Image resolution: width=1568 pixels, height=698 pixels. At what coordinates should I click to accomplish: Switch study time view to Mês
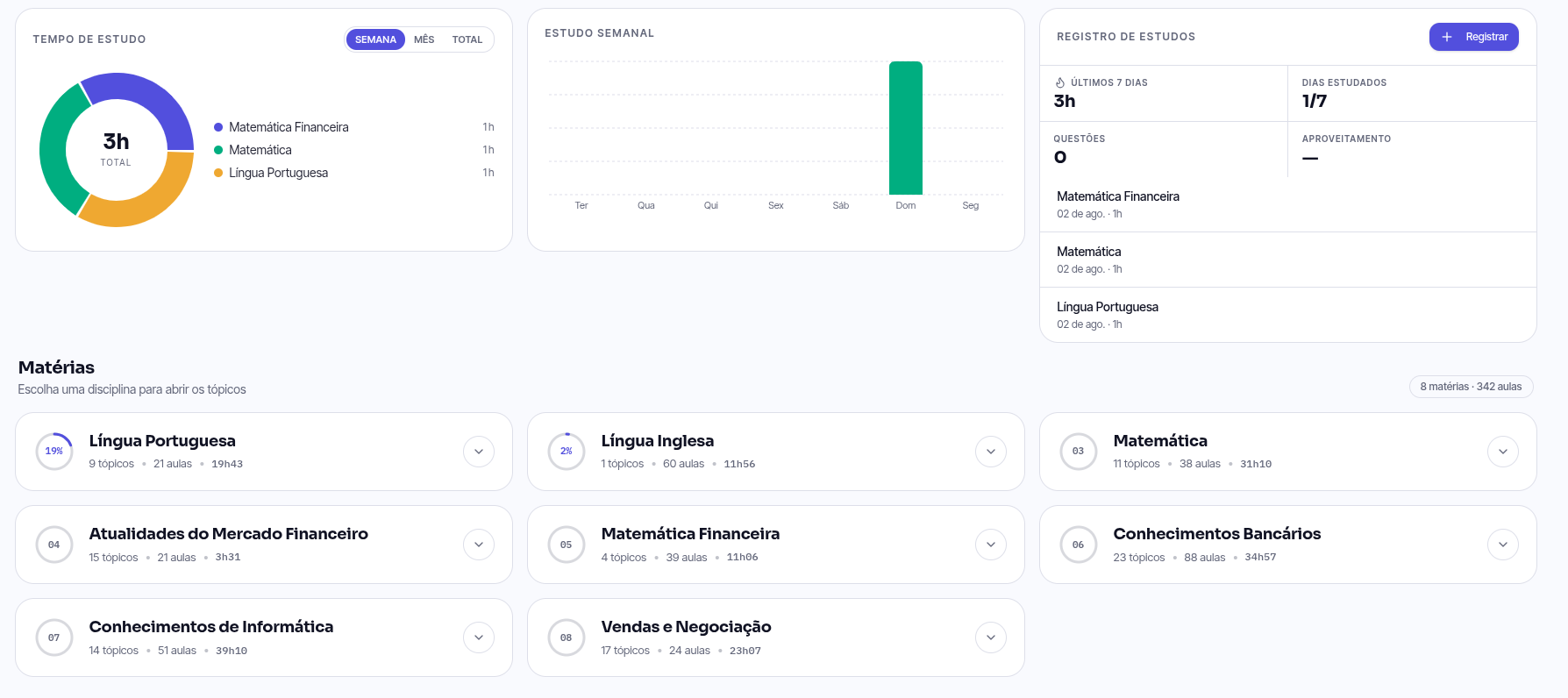[x=424, y=39]
